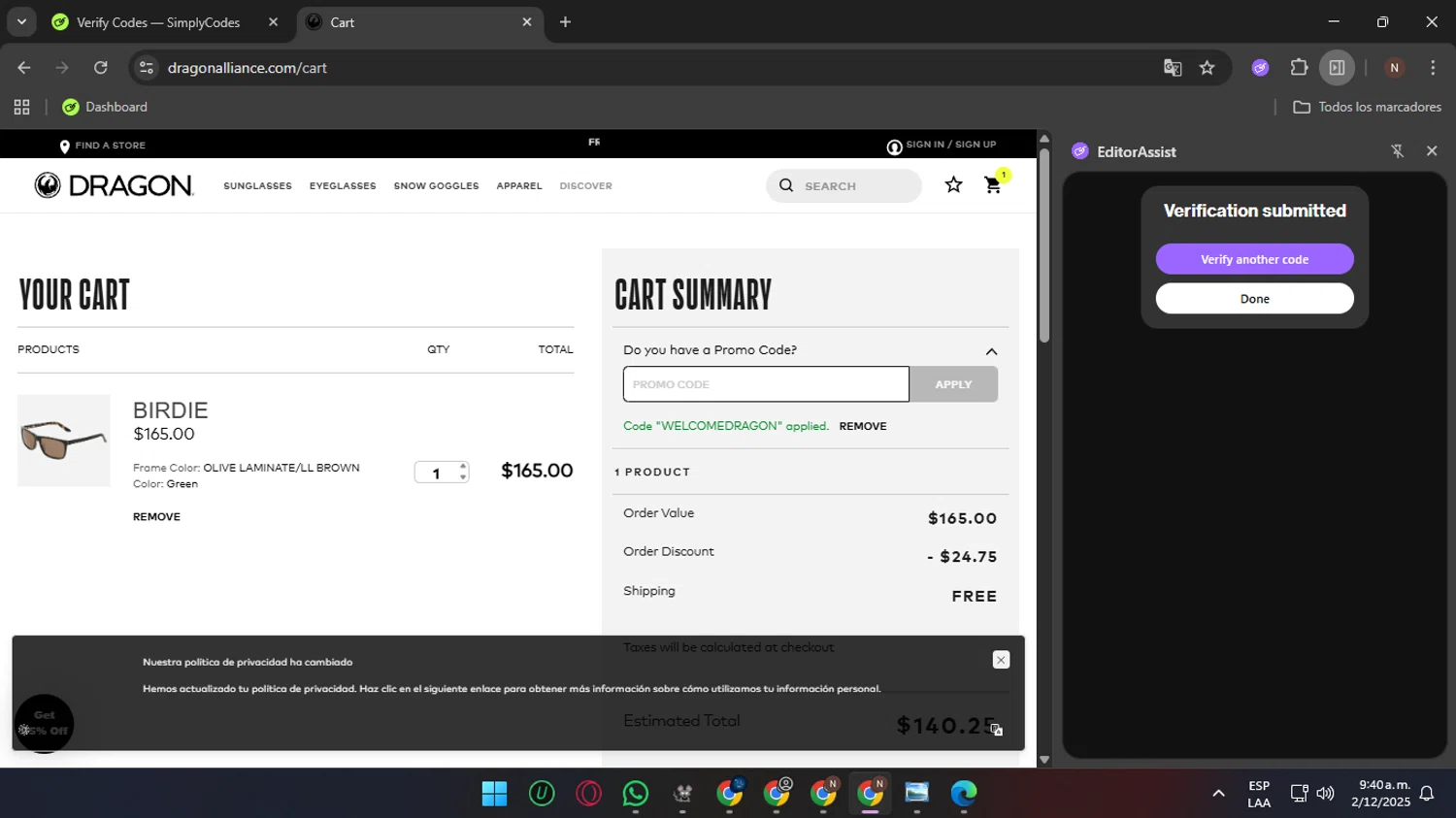The width and height of the screenshot is (1456, 818).
Task: Launch Microsoft Edge from taskbar
Action: 964,794
